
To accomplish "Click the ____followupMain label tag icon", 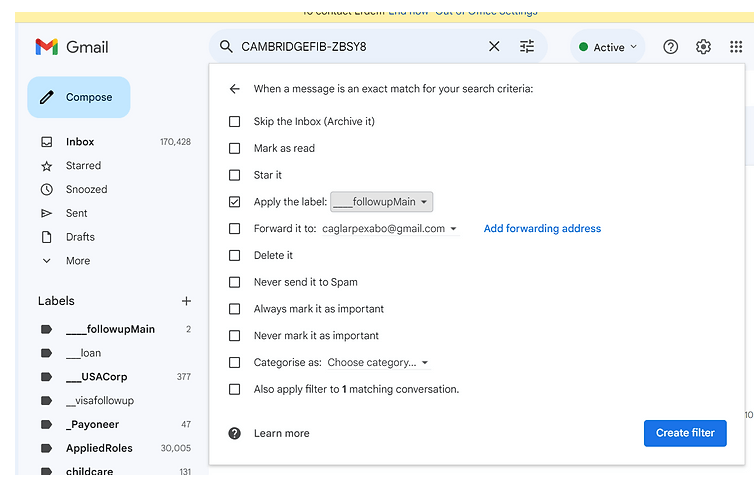I will coord(46,329).
